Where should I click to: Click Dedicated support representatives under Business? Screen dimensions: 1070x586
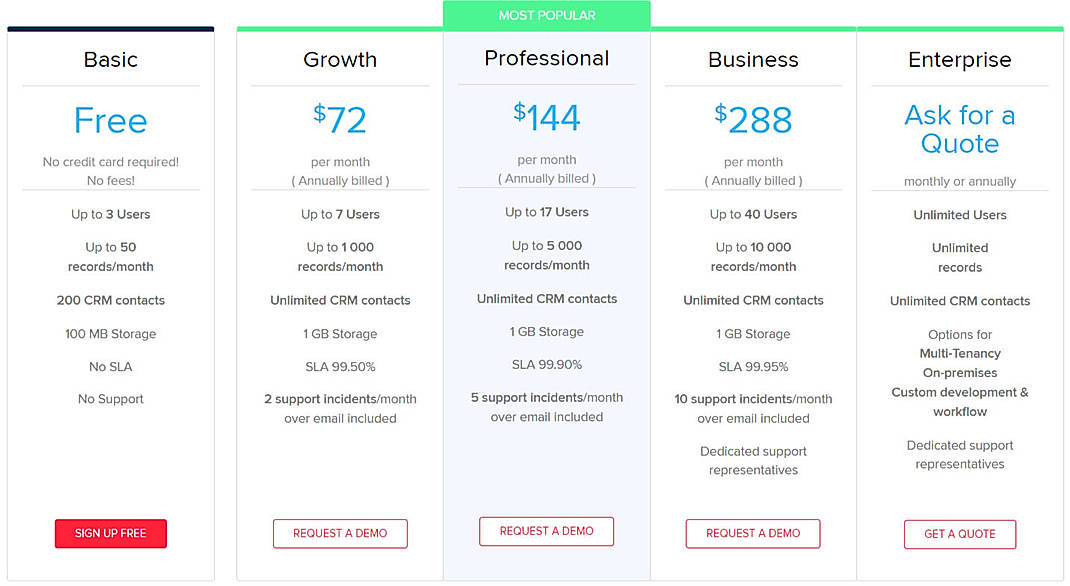[753, 461]
